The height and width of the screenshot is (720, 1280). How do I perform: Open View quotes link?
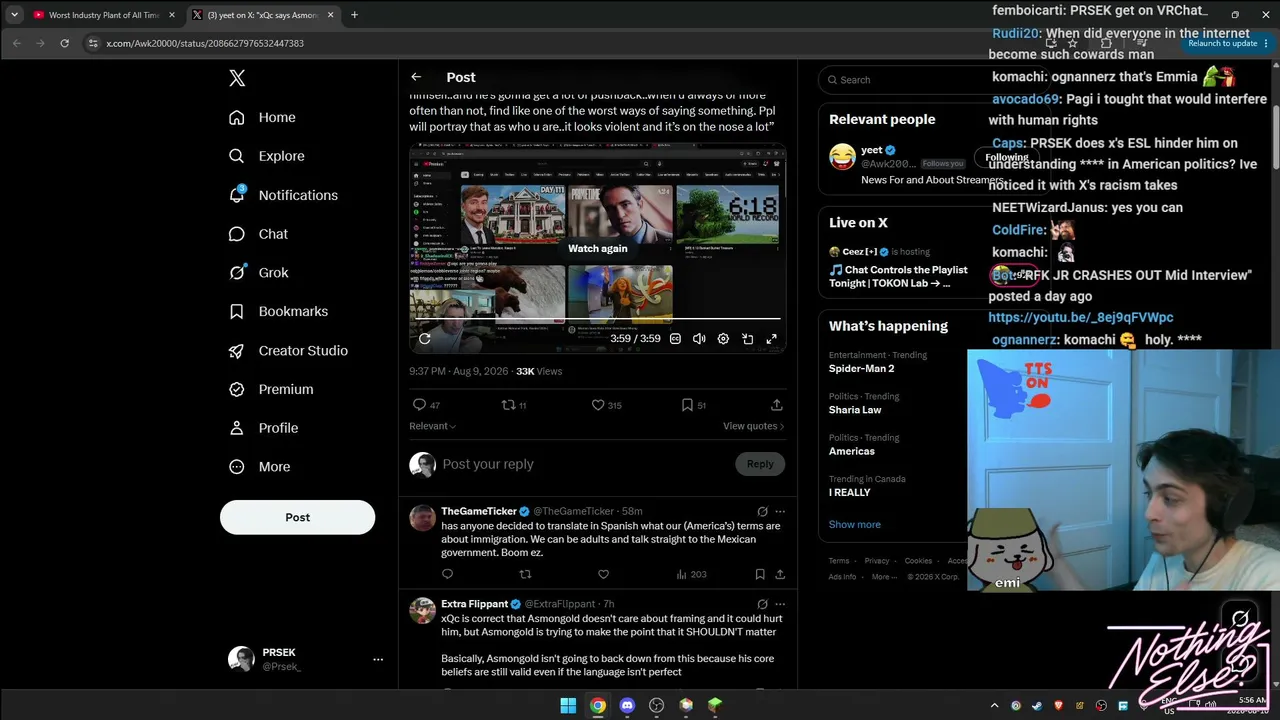(754, 426)
